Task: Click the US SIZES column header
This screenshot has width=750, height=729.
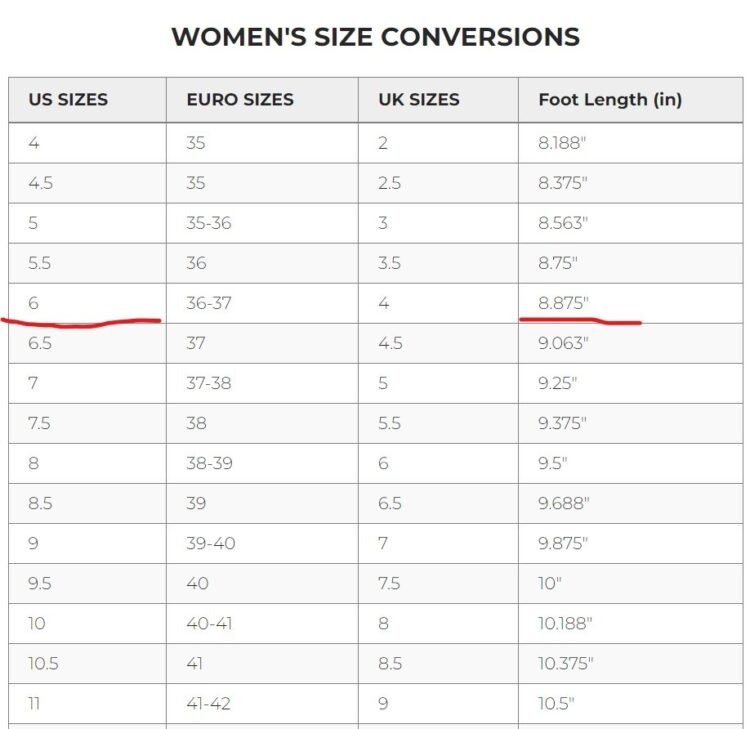Action: point(68,100)
